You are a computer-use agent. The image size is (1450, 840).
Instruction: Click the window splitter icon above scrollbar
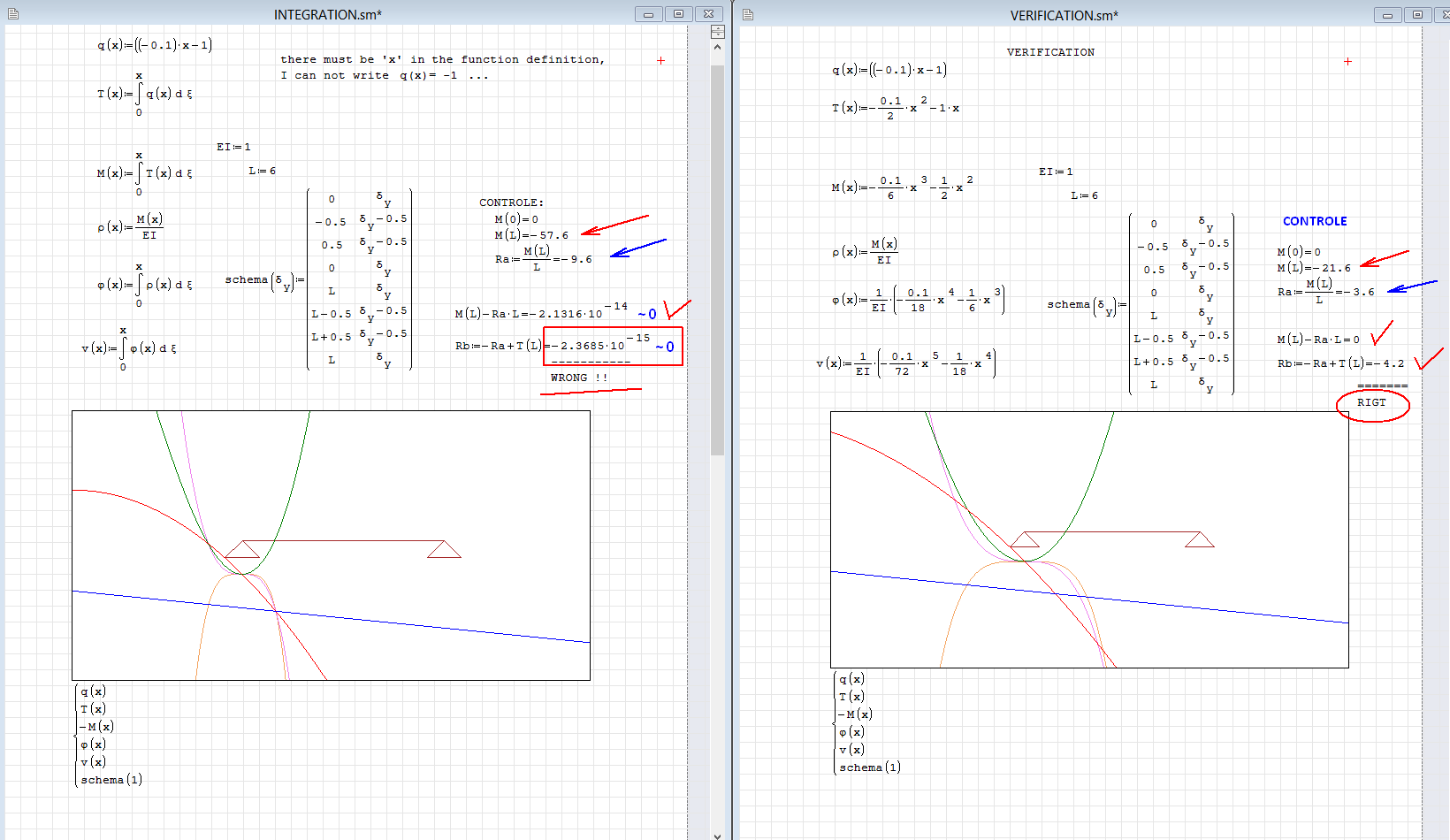pyautogui.click(x=717, y=32)
